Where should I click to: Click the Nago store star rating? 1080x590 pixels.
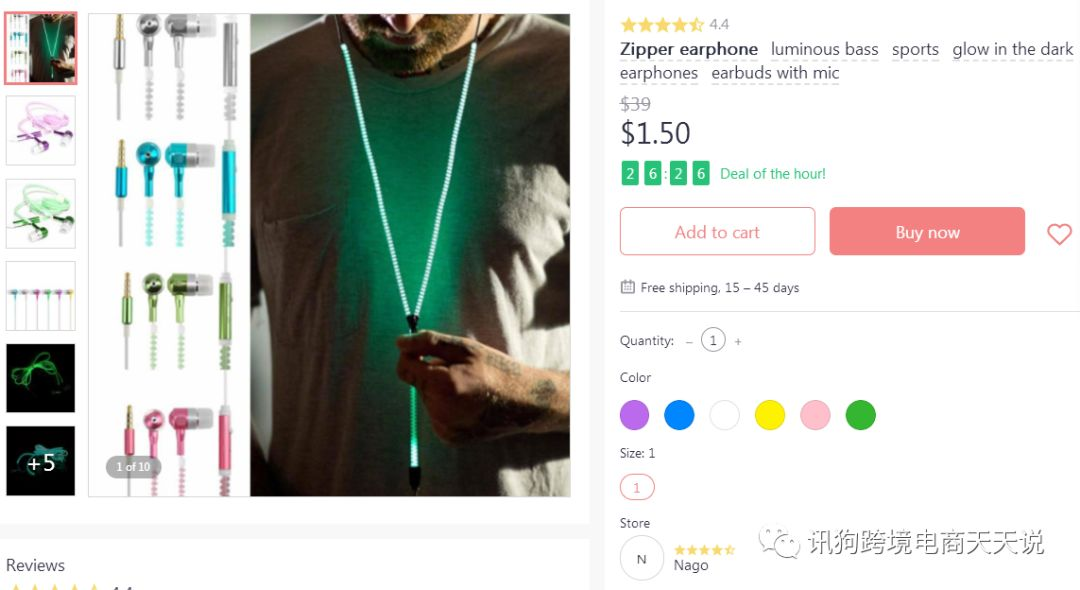click(x=704, y=549)
